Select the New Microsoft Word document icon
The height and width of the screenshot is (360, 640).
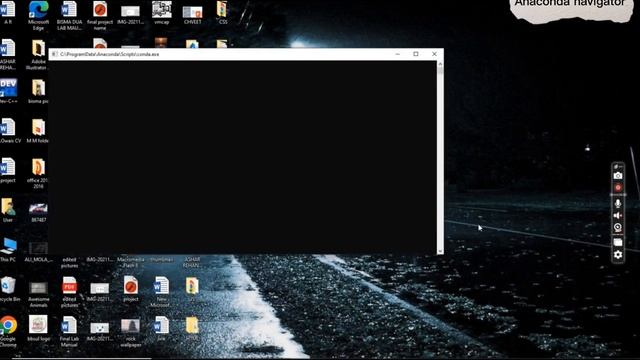161,292
